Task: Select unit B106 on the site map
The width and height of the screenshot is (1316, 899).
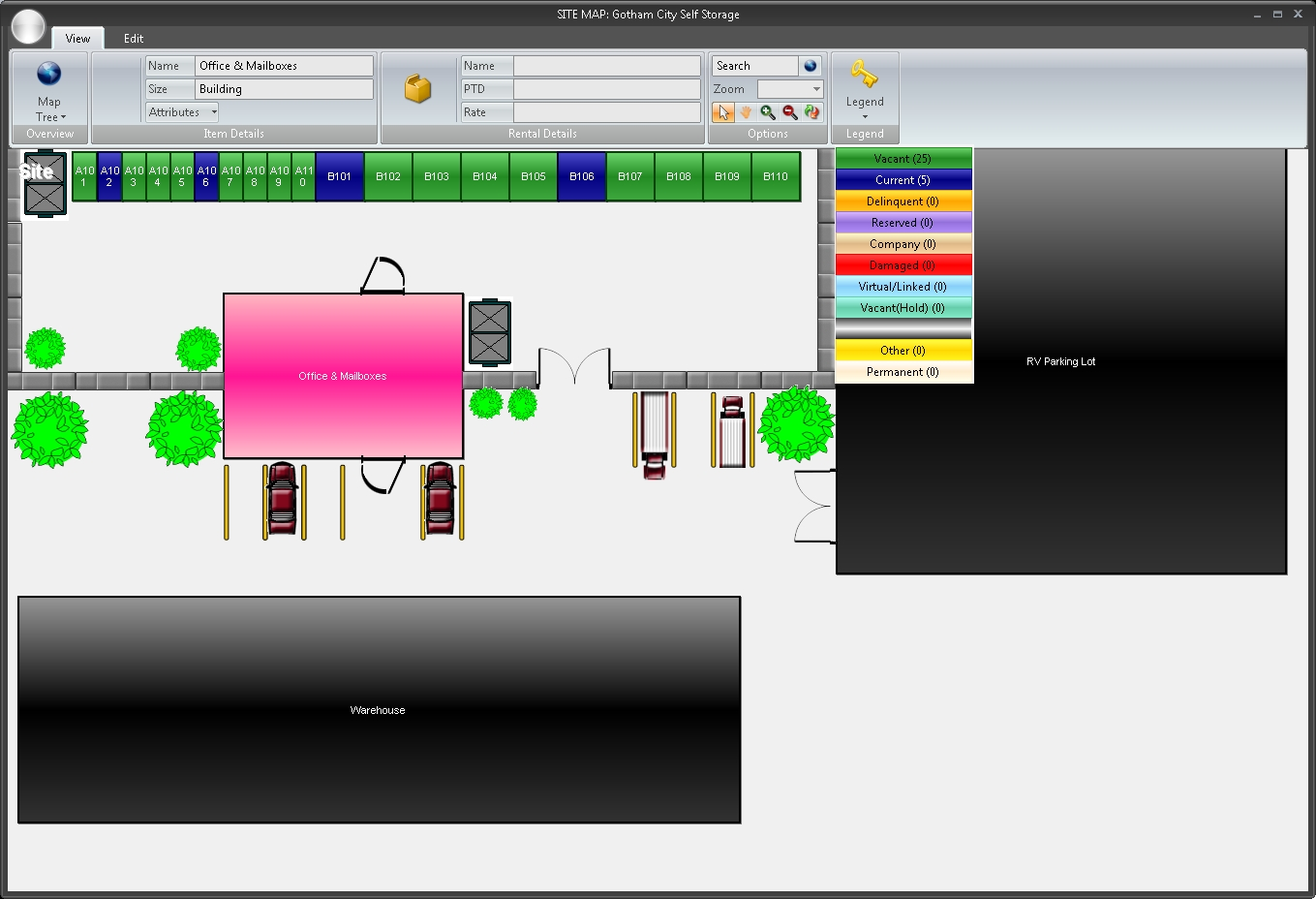Action: pyautogui.click(x=581, y=176)
